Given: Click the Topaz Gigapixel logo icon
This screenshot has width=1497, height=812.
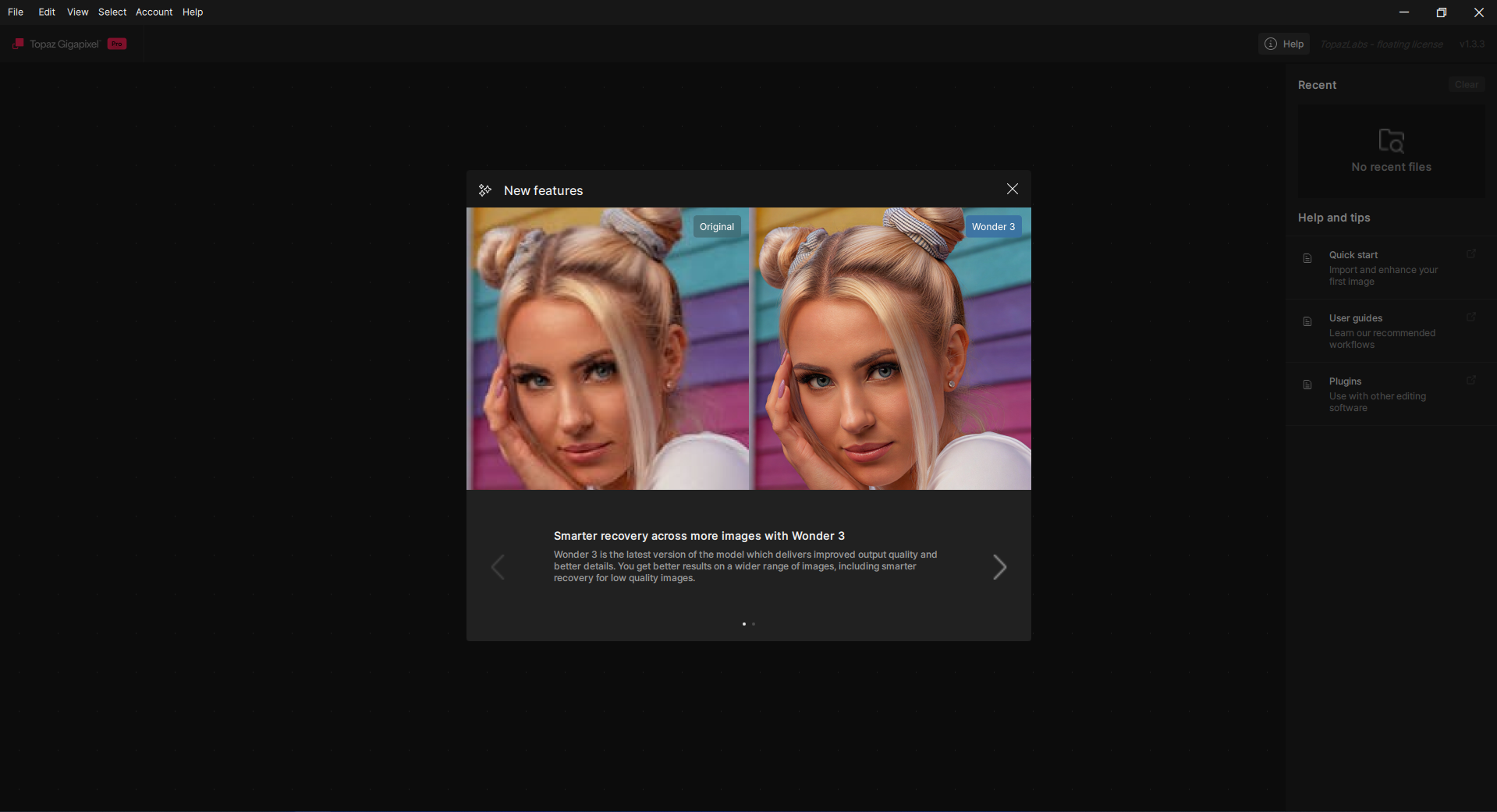Looking at the screenshot, I should (x=18, y=44).
